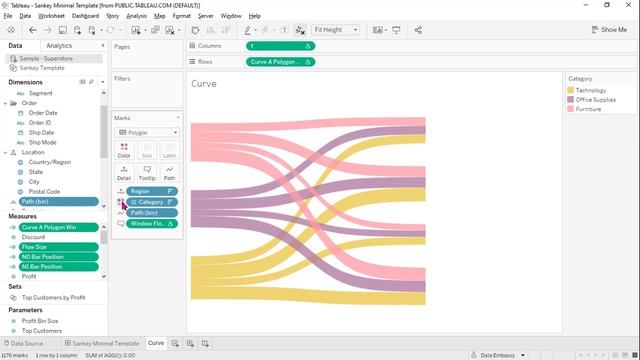This screenshot has height=360, width=640.
Task: Click the Fix axes pin icon
Action: [300, 30]
